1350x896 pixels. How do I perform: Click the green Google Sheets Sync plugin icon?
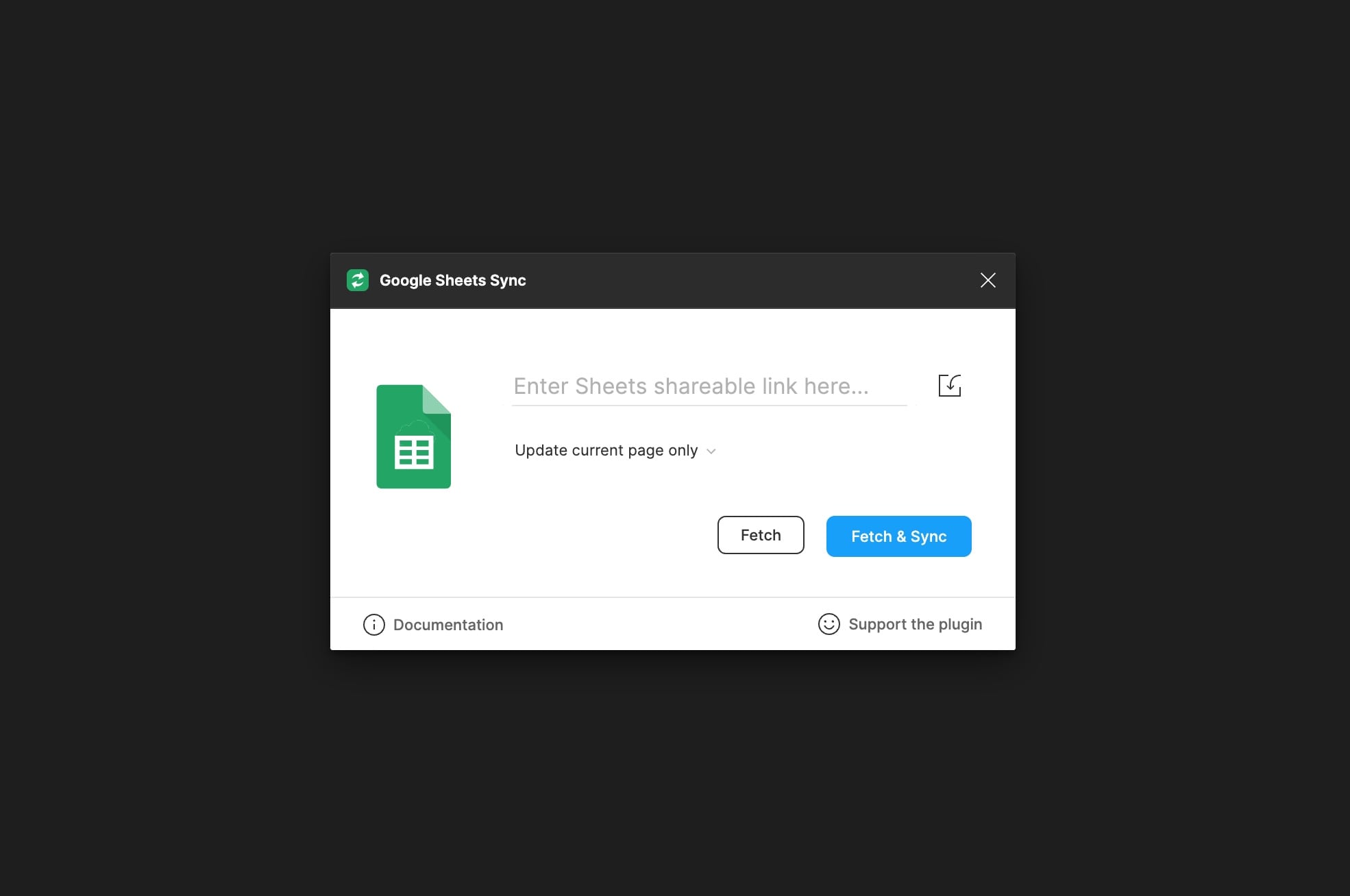click(x=357, y=280)
